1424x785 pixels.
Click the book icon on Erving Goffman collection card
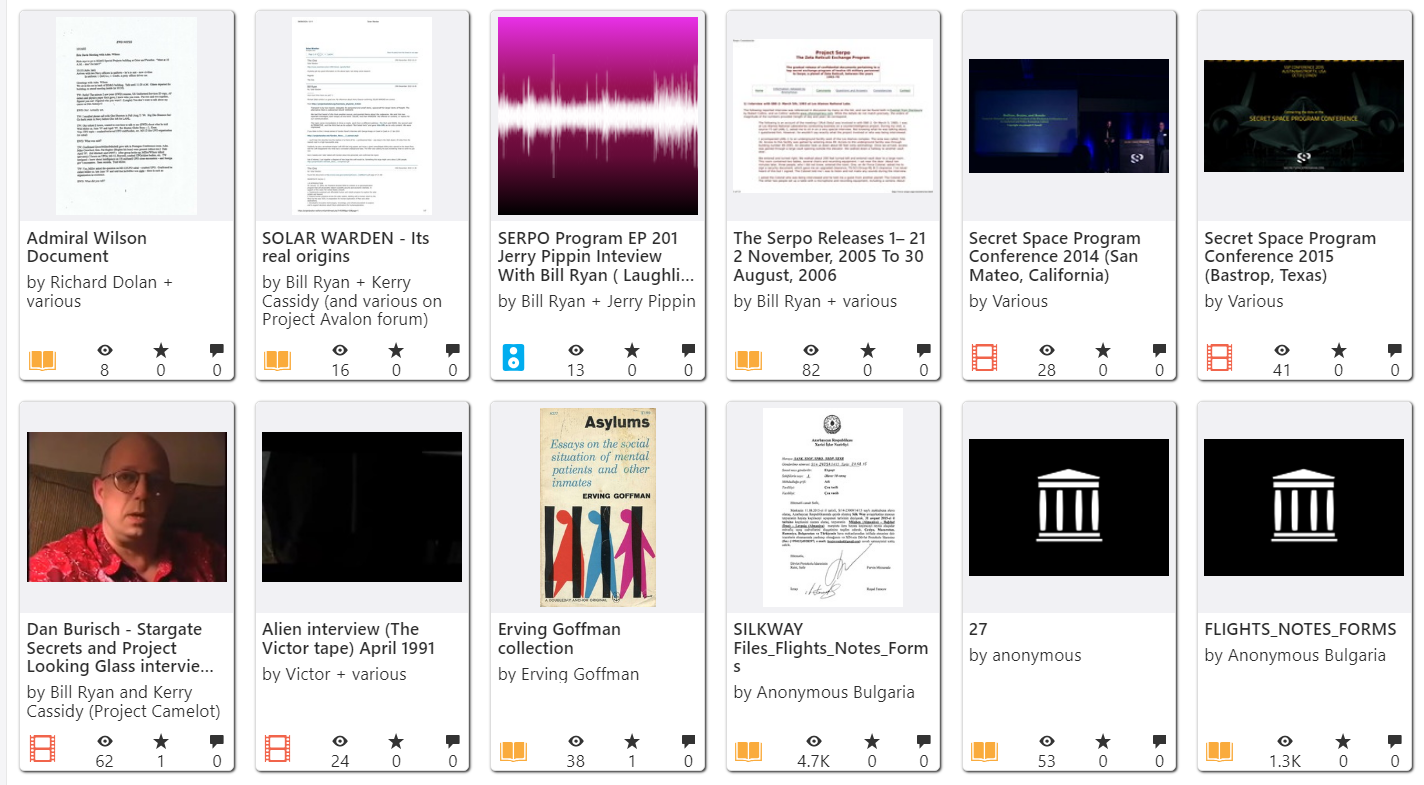tap(514, 749)
